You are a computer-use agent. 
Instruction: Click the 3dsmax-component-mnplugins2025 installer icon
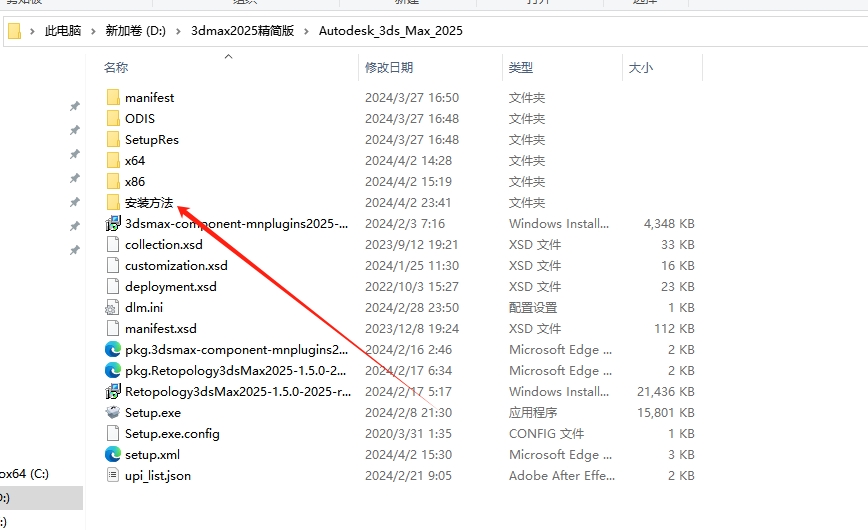coord(113,224)
